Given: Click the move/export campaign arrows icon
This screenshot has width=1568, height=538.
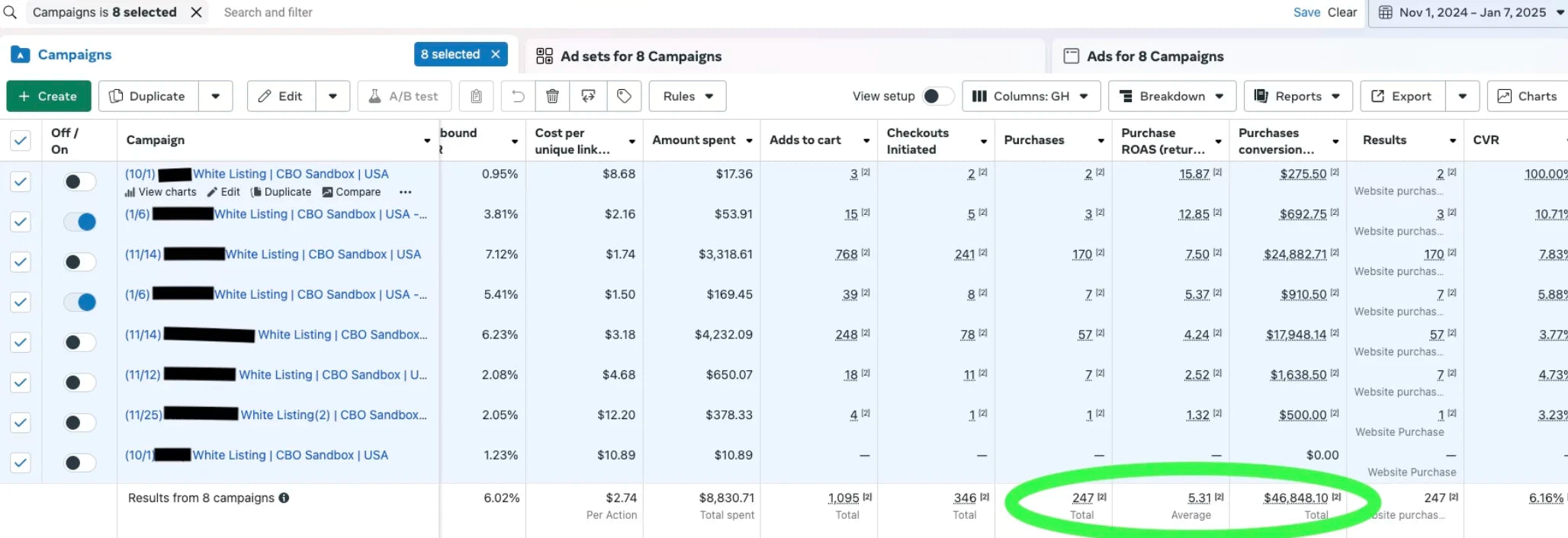Looking at the screenshot, I should point(588,96).
